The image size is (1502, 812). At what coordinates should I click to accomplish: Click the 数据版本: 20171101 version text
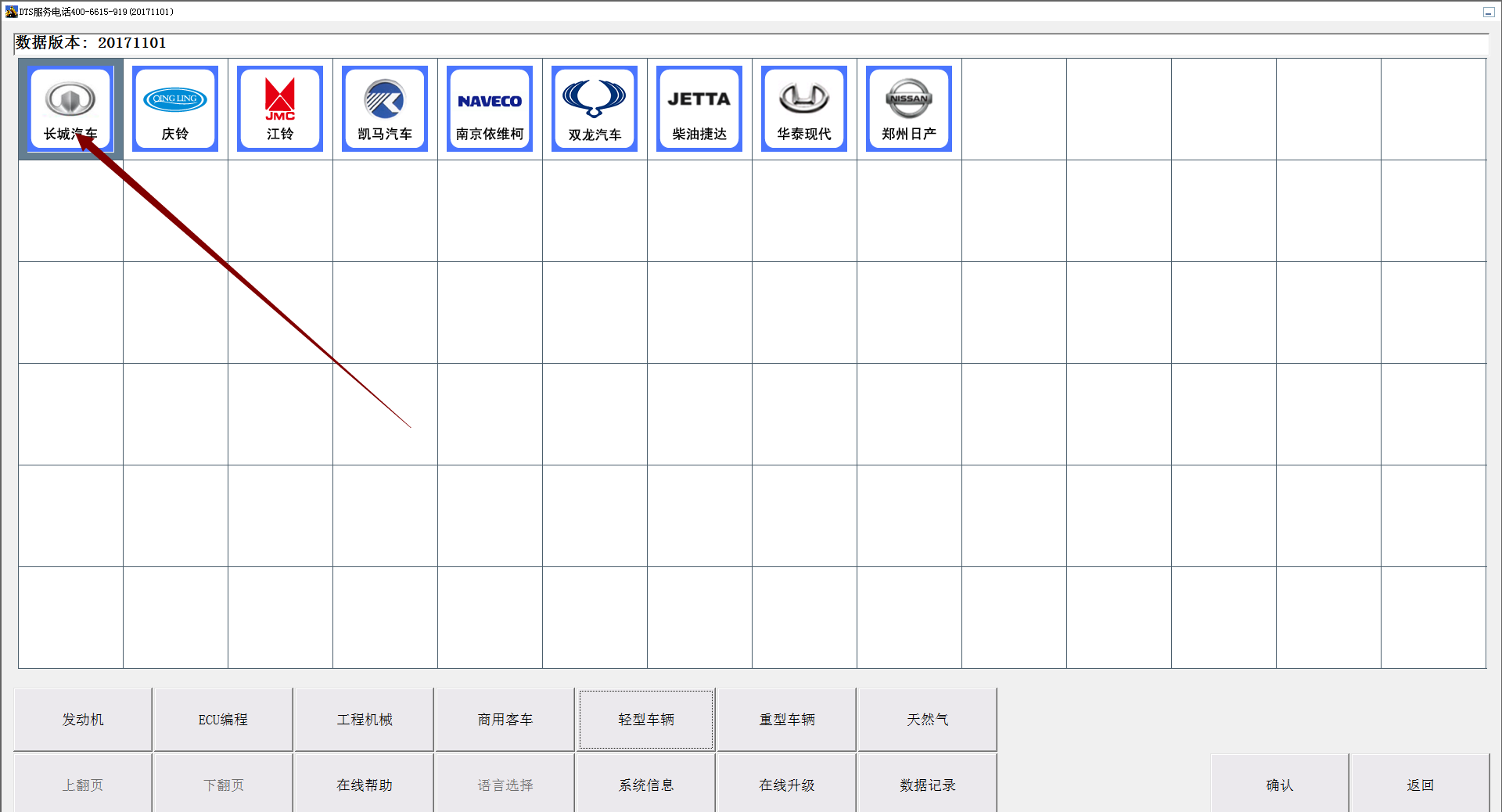(x=91, y=43)
